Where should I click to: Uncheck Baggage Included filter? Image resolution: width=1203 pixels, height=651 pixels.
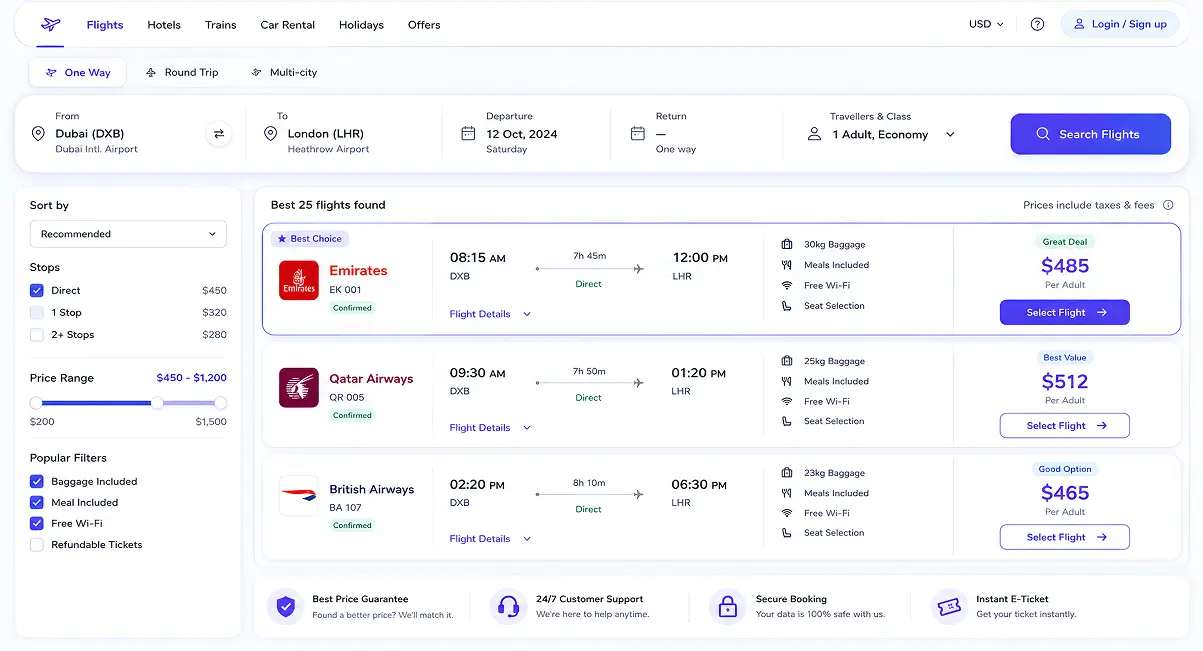[37, 482]
